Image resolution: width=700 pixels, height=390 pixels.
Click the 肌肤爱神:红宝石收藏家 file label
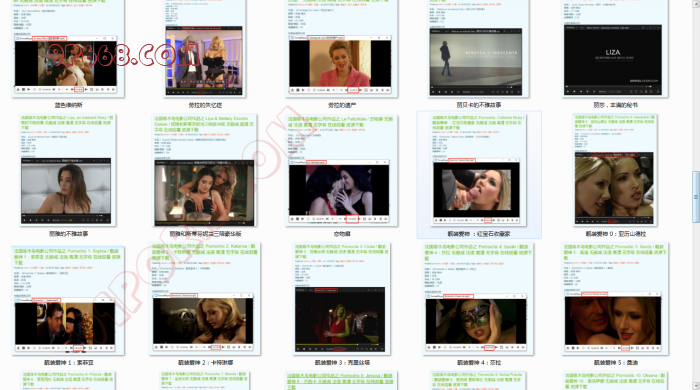pos(479,234)
